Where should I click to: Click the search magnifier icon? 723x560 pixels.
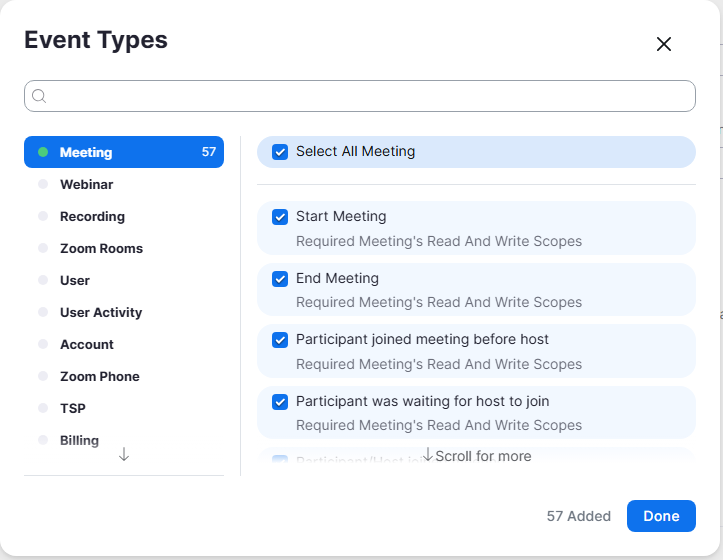tap(39, 96)
